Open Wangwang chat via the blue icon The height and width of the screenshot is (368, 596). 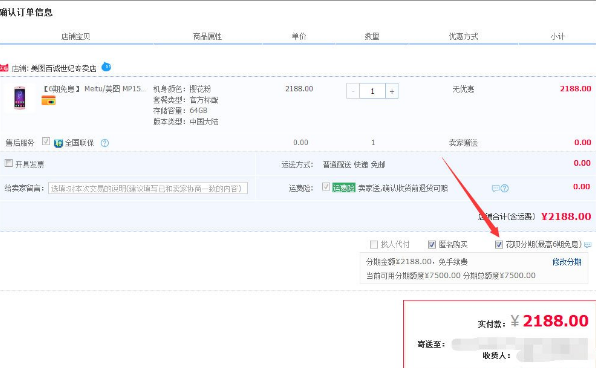click(106, 67)
